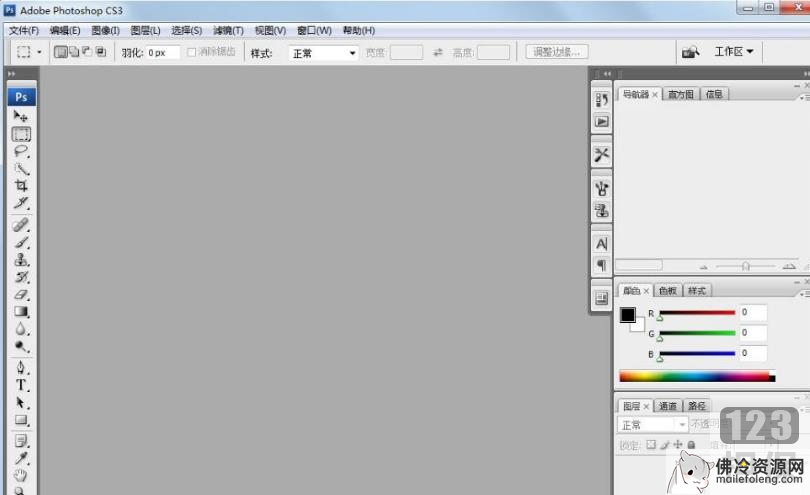Click the 羽化 feather input field
This screenshot has height=495, width=810.
(163, 52)
